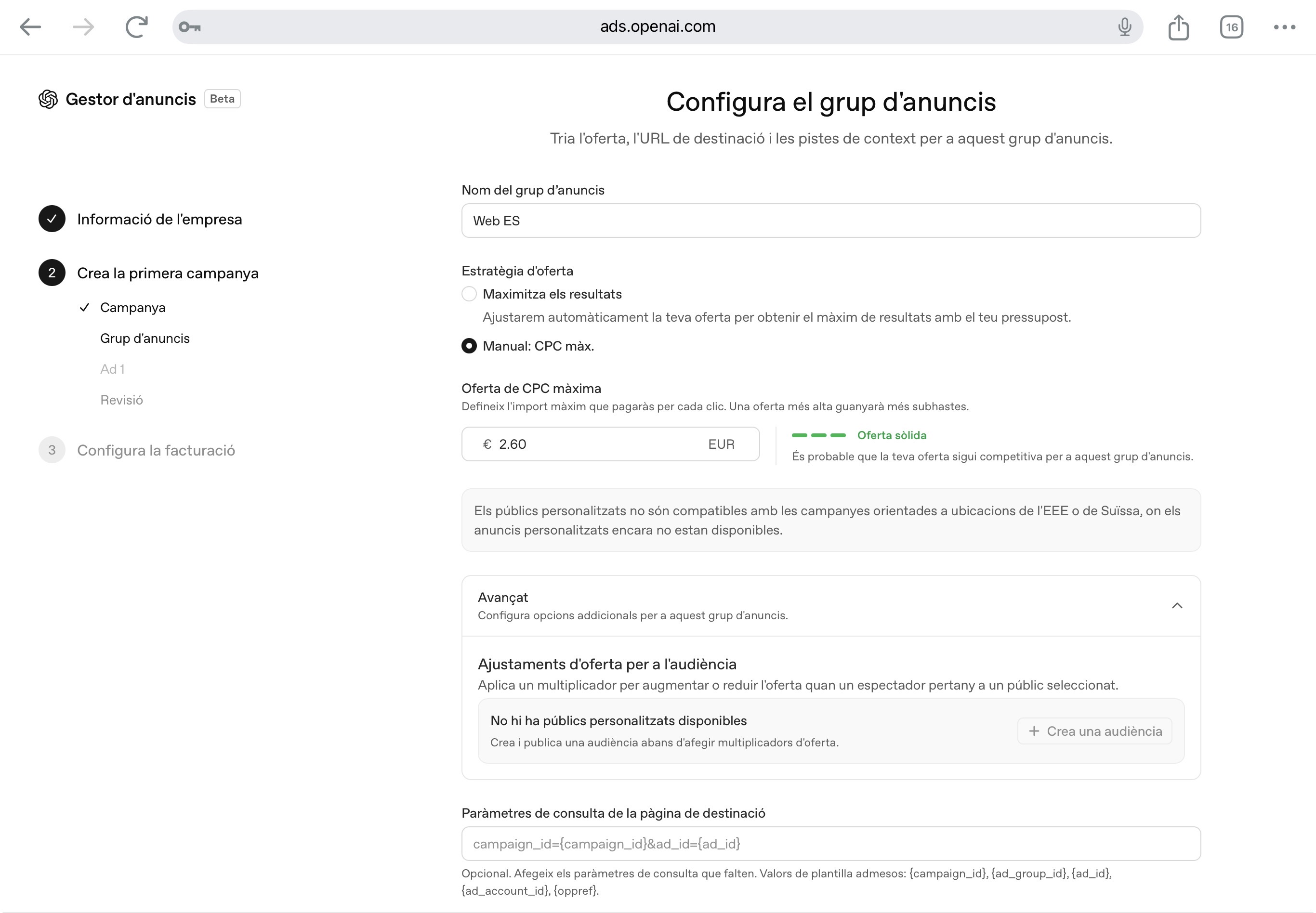Screen dimensions: 1316x913
Task: Click the No hi ha públics personalitzats disponibles text
Action: 619,721
